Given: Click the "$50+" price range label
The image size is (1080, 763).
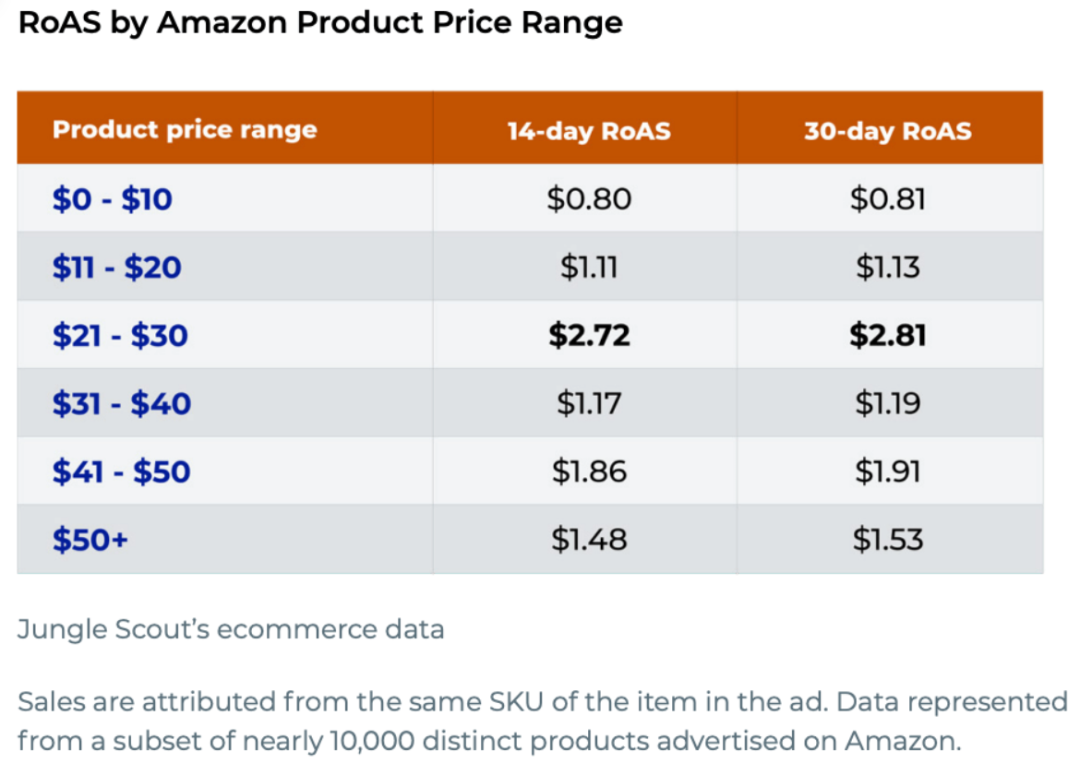Looking at the screenshot, I should point(90,539).
